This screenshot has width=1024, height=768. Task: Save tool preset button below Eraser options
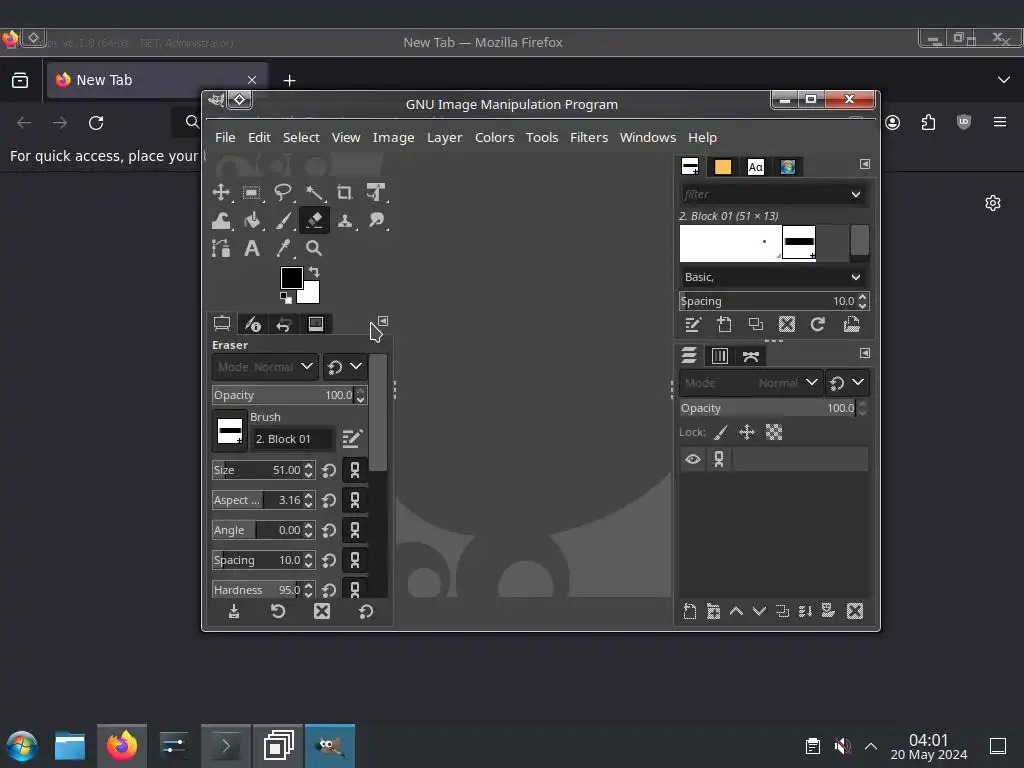click(234, 611)
